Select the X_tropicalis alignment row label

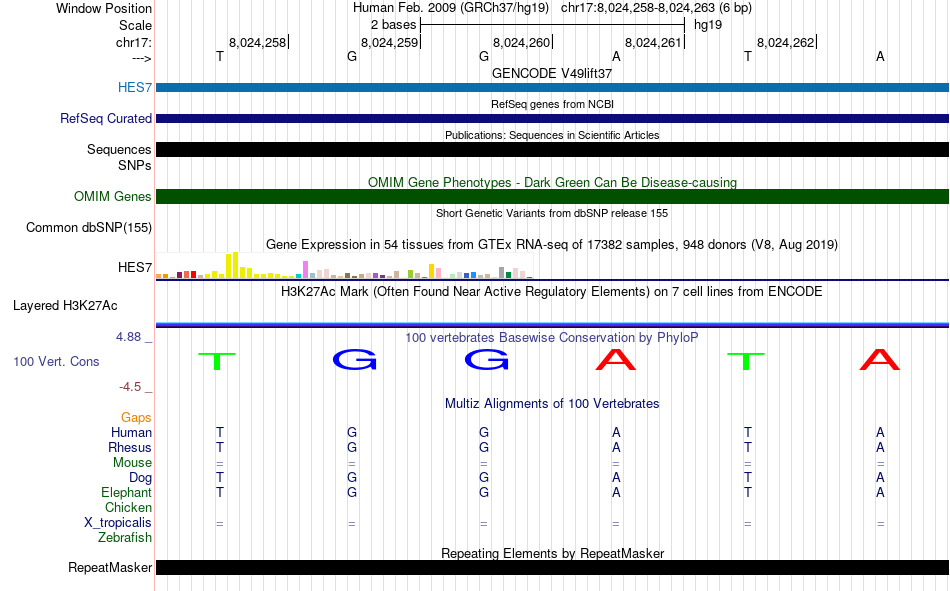(118, 523)
